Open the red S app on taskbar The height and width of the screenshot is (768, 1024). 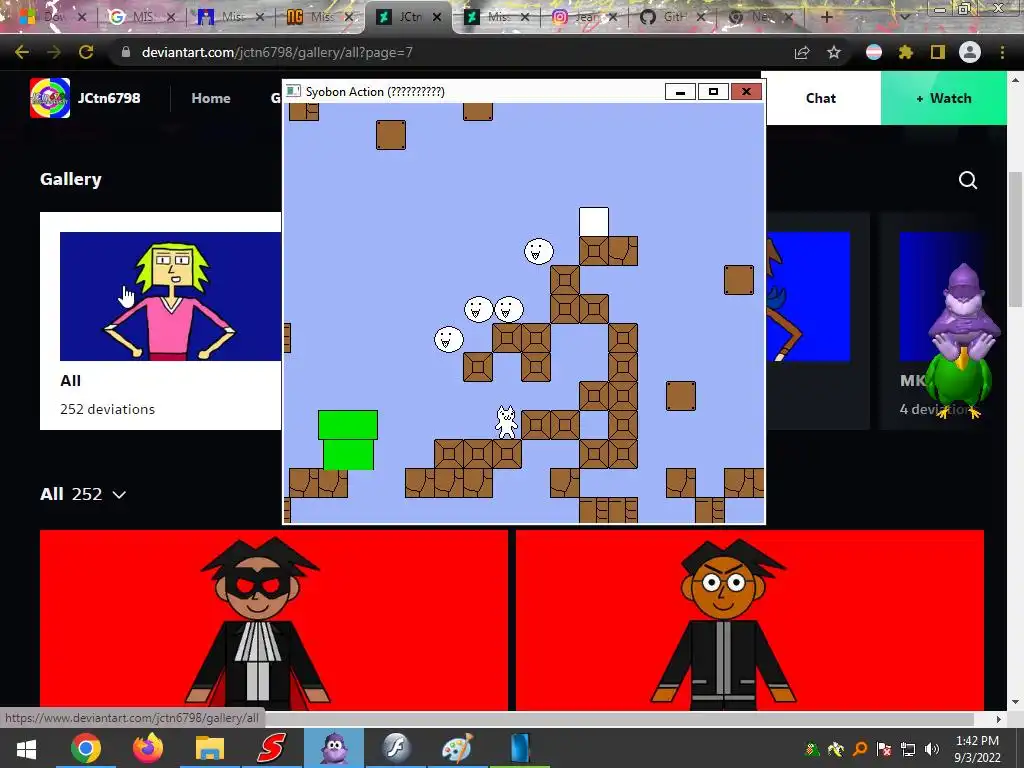[271, 748]
